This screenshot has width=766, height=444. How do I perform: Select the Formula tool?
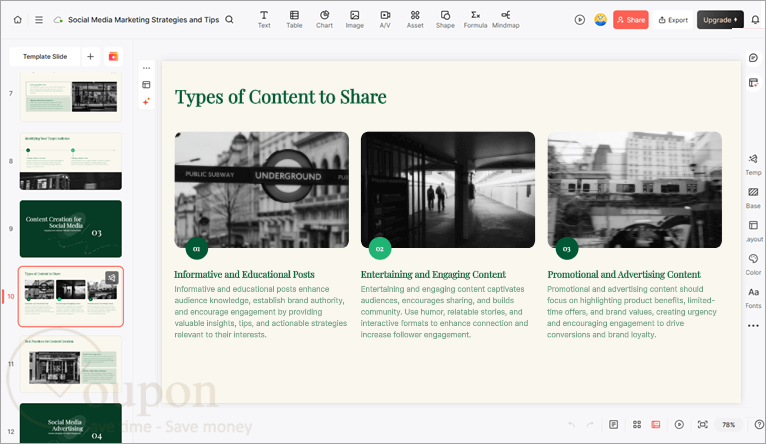click(475, 20)
